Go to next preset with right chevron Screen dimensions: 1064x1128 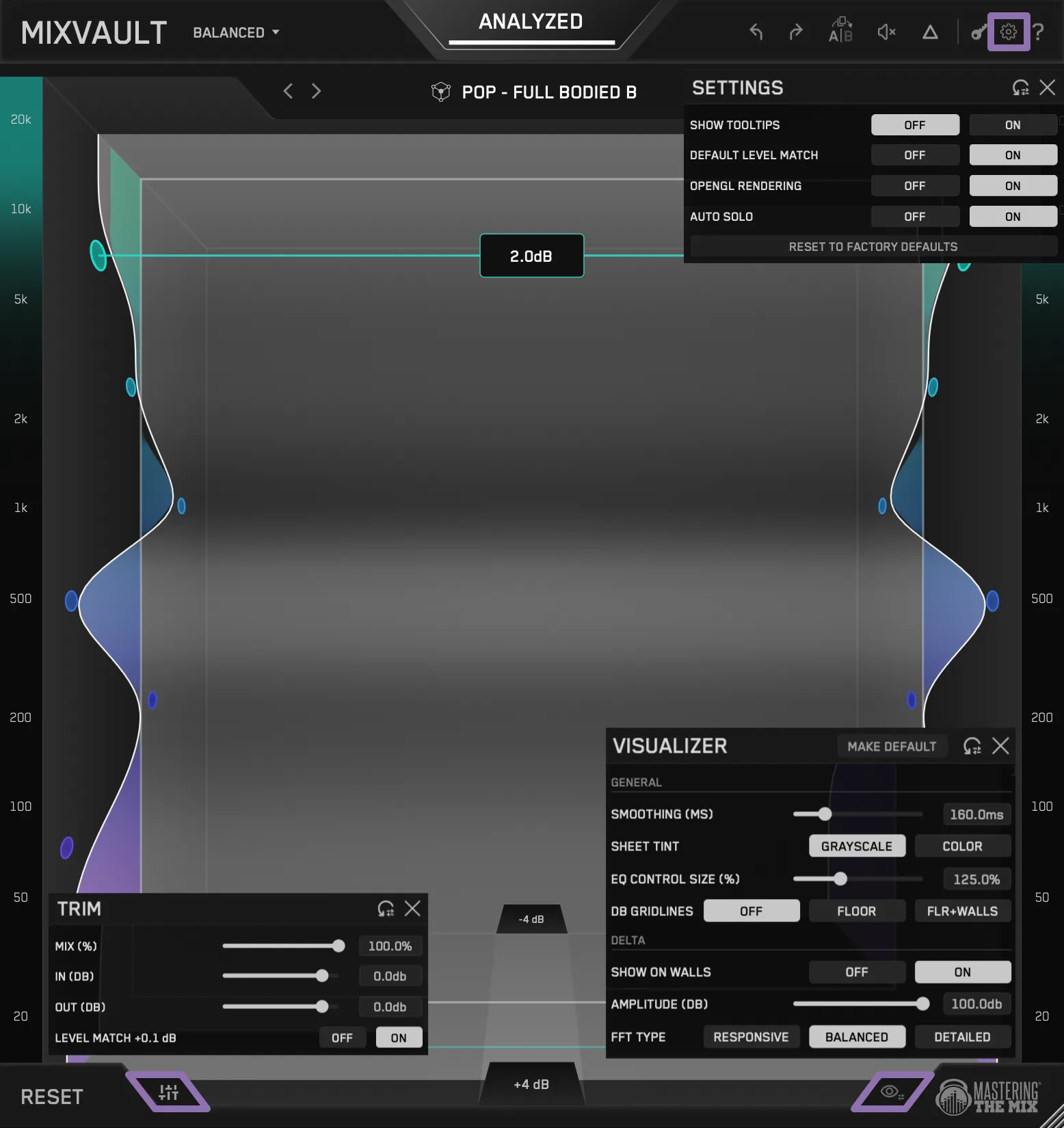click(316, 91)
